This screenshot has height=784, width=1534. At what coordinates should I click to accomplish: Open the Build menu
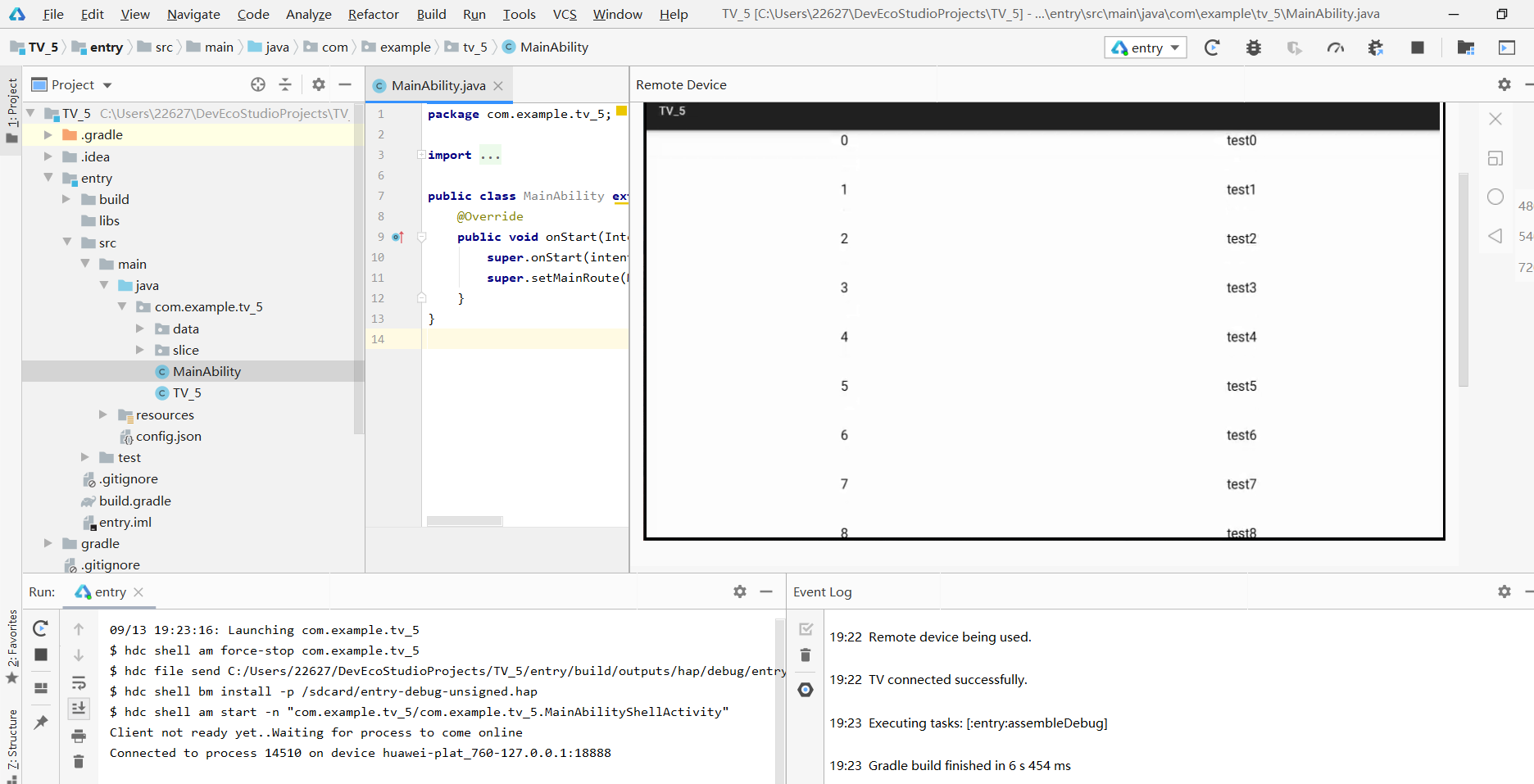431,14
